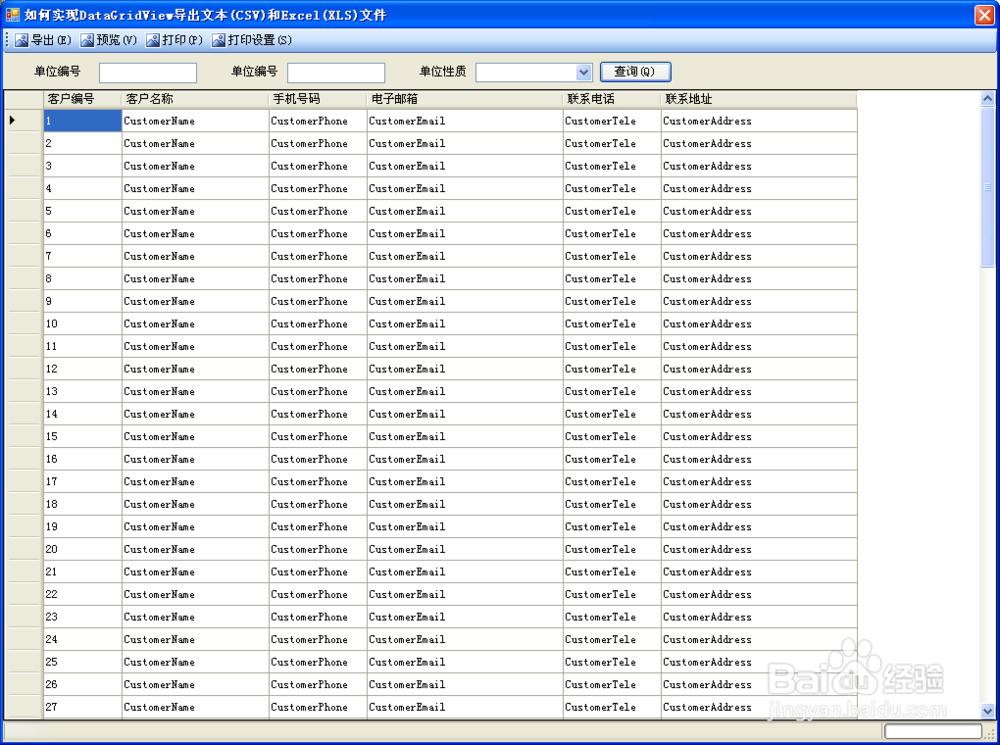Click the 手机号码 column header
The image size is (1000, 745).
(318, 99)
